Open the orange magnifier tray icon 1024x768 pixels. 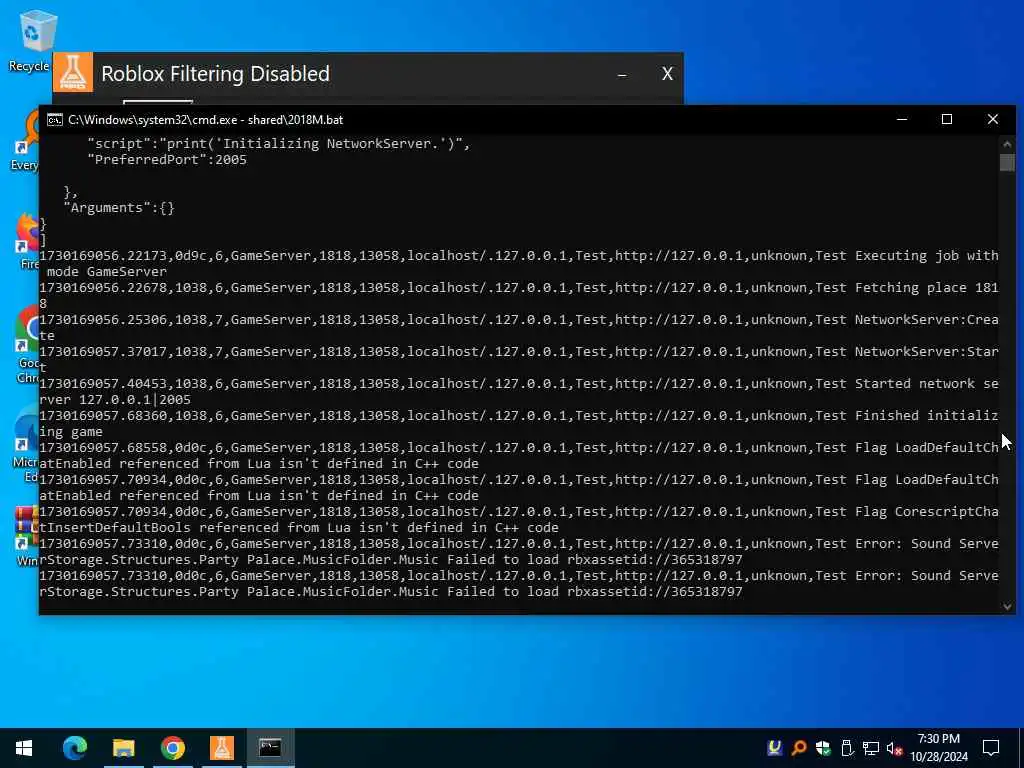(x=798, y=748)
